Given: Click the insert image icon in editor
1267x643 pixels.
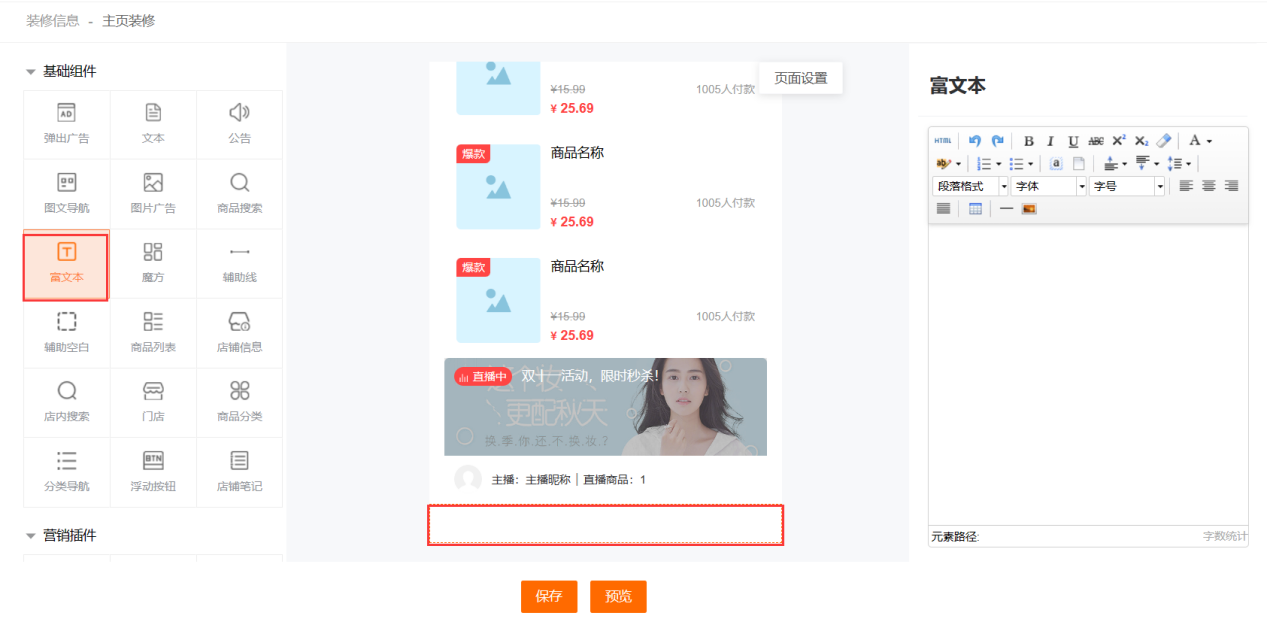Looking at the screenshot, I should point(1028,209).
